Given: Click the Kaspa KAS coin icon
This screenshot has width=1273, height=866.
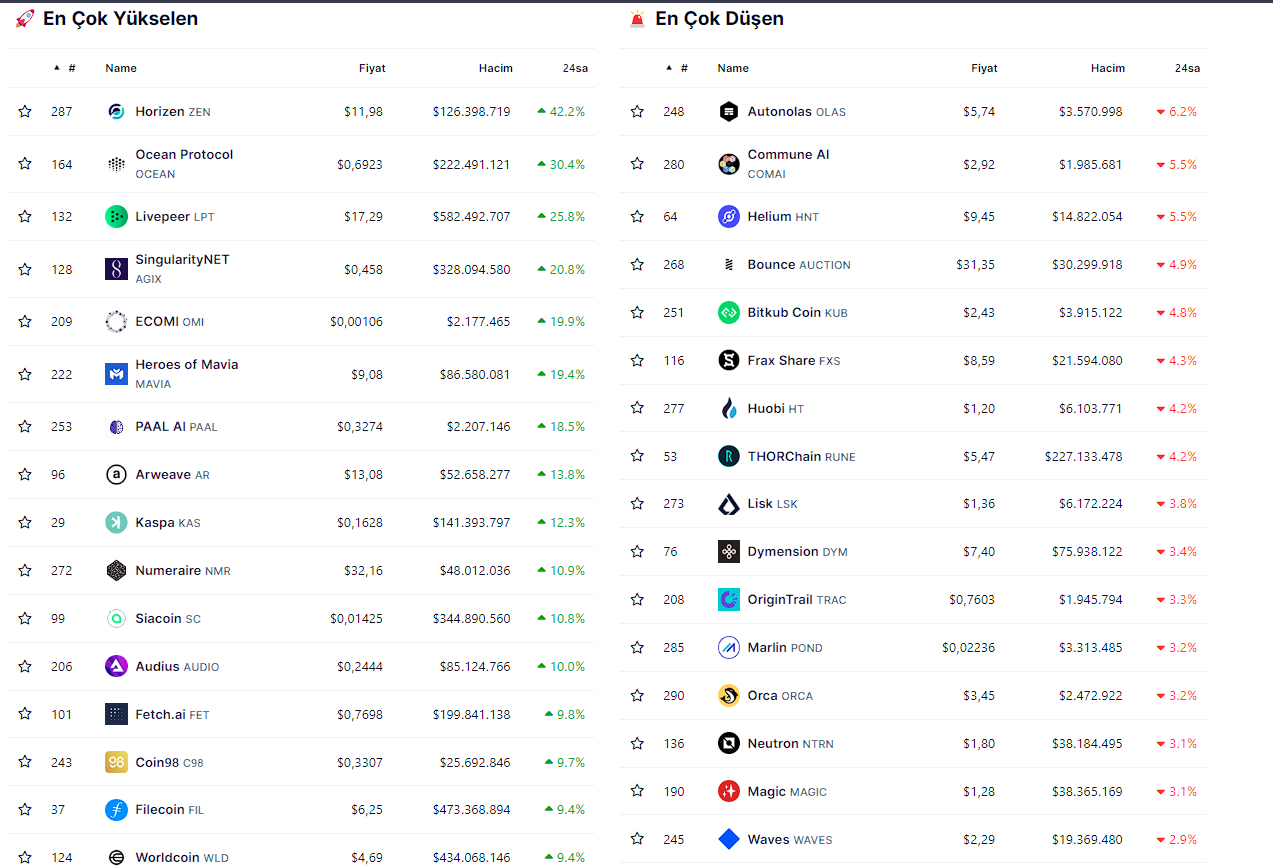Looking at the screenshot, I should [x=116, y=522].
